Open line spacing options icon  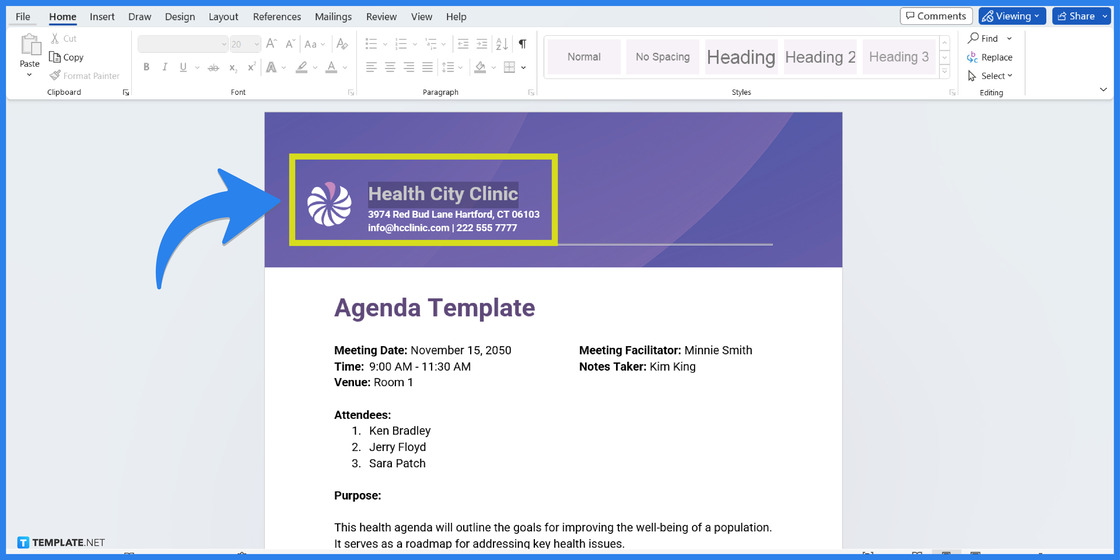448,68
